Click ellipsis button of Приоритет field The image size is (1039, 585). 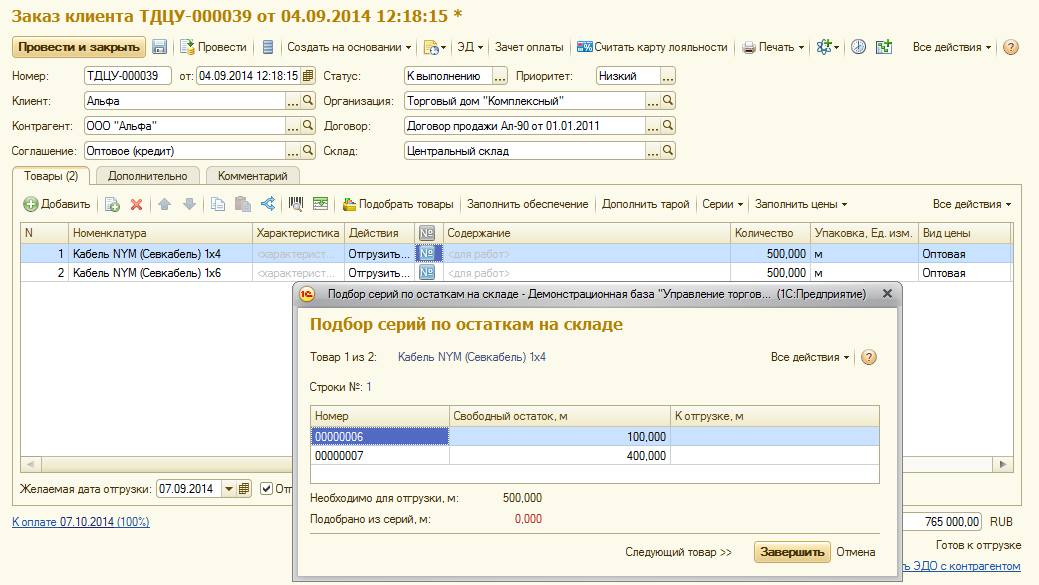[x=668, y=76]
